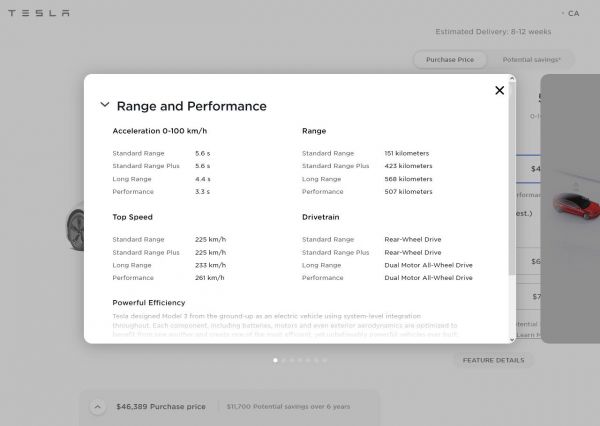Image resolution: width=600 pixels, height=426 pixels.
Task: Select the fourth carousel dot
Action: pyautogui.click(x=299, y=359)
